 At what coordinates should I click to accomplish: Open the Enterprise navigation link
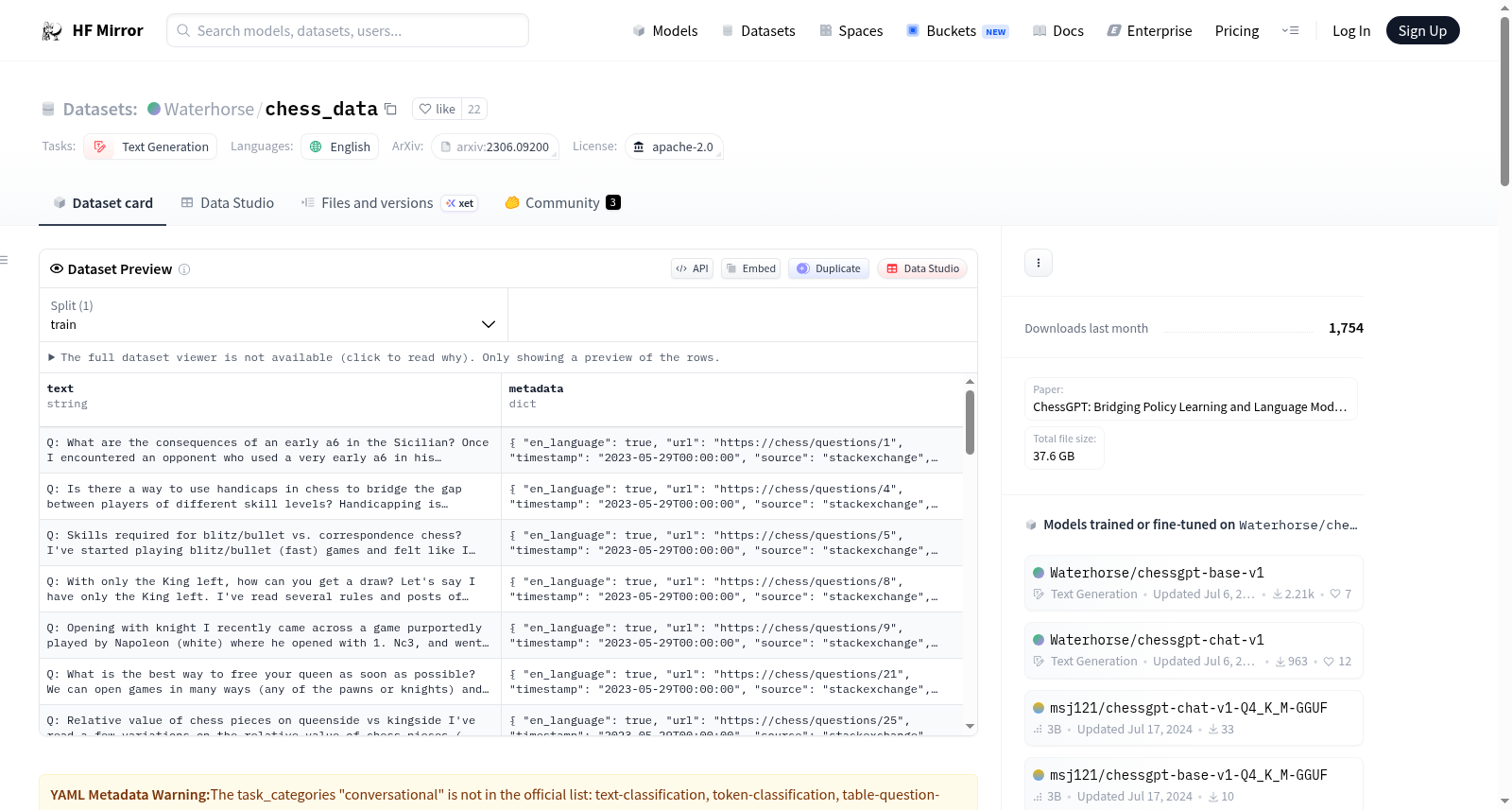pyautogui.click(x=1149, y=30)
